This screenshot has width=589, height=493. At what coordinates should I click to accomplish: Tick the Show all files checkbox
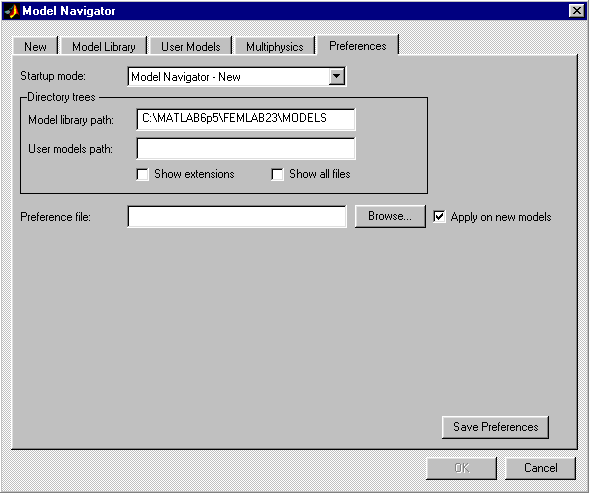point(277,174)
